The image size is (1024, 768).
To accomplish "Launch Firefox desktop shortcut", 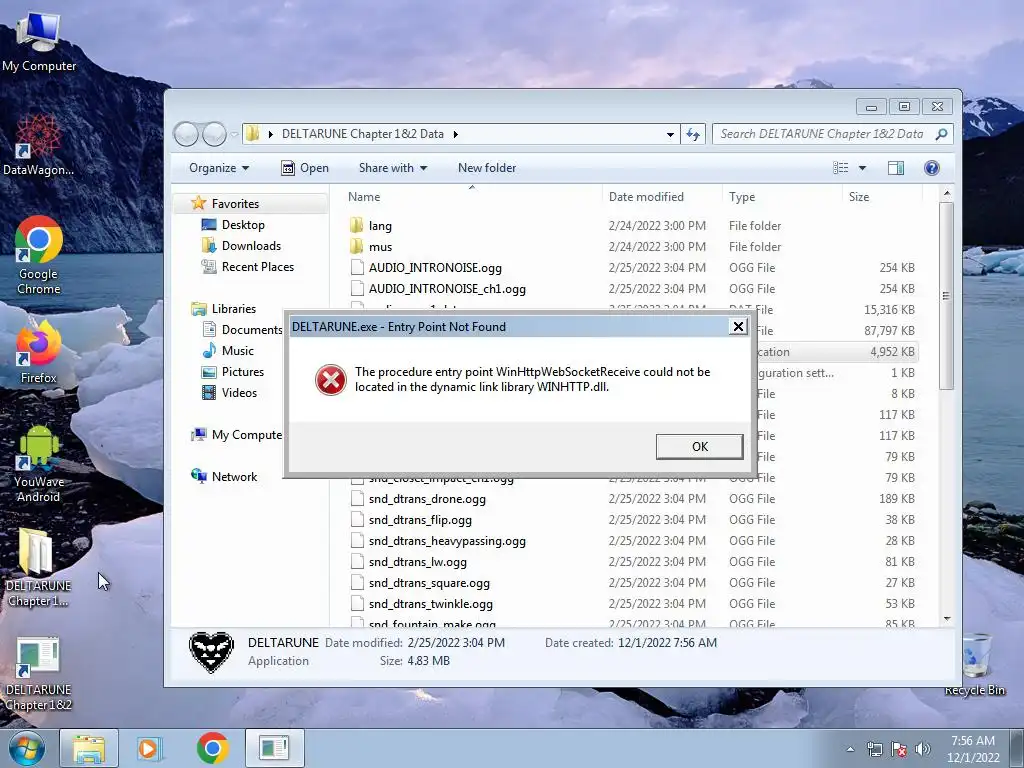I will pyautogui.click(x=39, y=353).
